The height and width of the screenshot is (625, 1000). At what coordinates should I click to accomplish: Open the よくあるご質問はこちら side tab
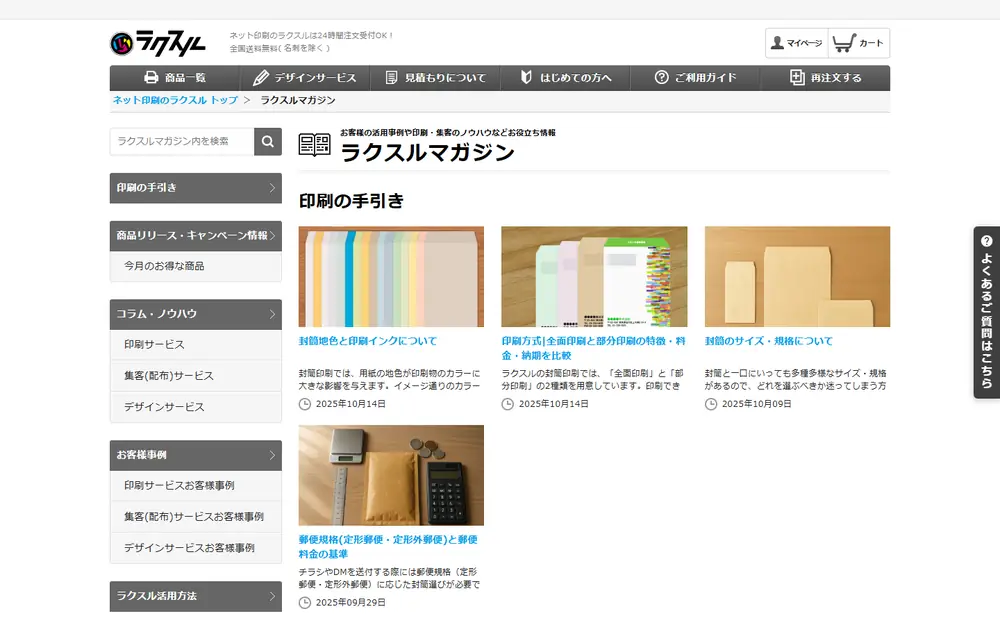[987, 312]
